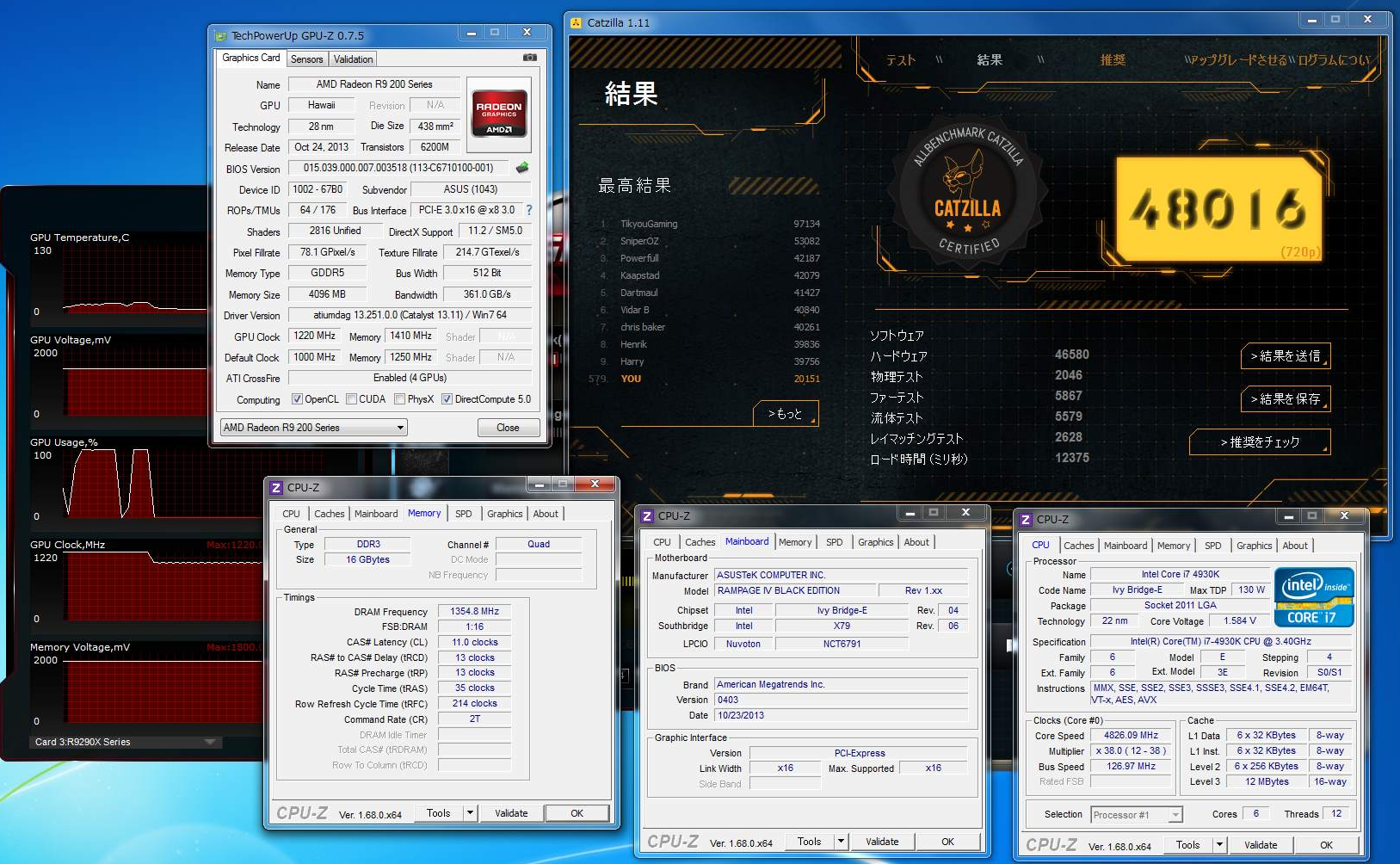Click the CPU-Z Memory window title icon

pyautogui.click(x=276, y=487)
